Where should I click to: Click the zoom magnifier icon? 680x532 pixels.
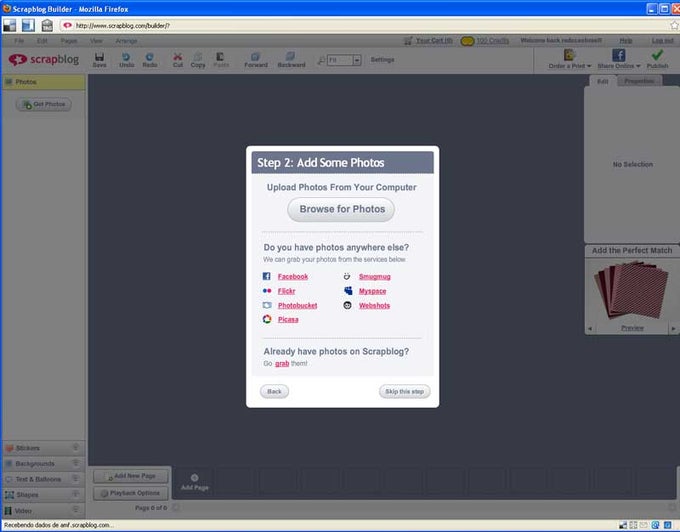(x=321, y=60)
